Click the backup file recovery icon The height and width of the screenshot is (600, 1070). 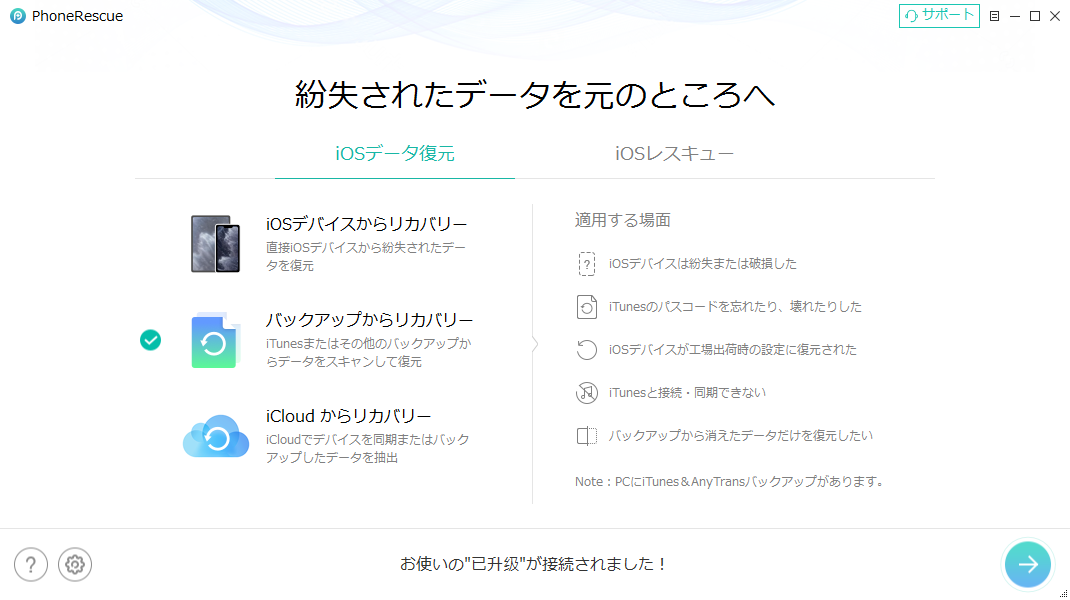215,340
